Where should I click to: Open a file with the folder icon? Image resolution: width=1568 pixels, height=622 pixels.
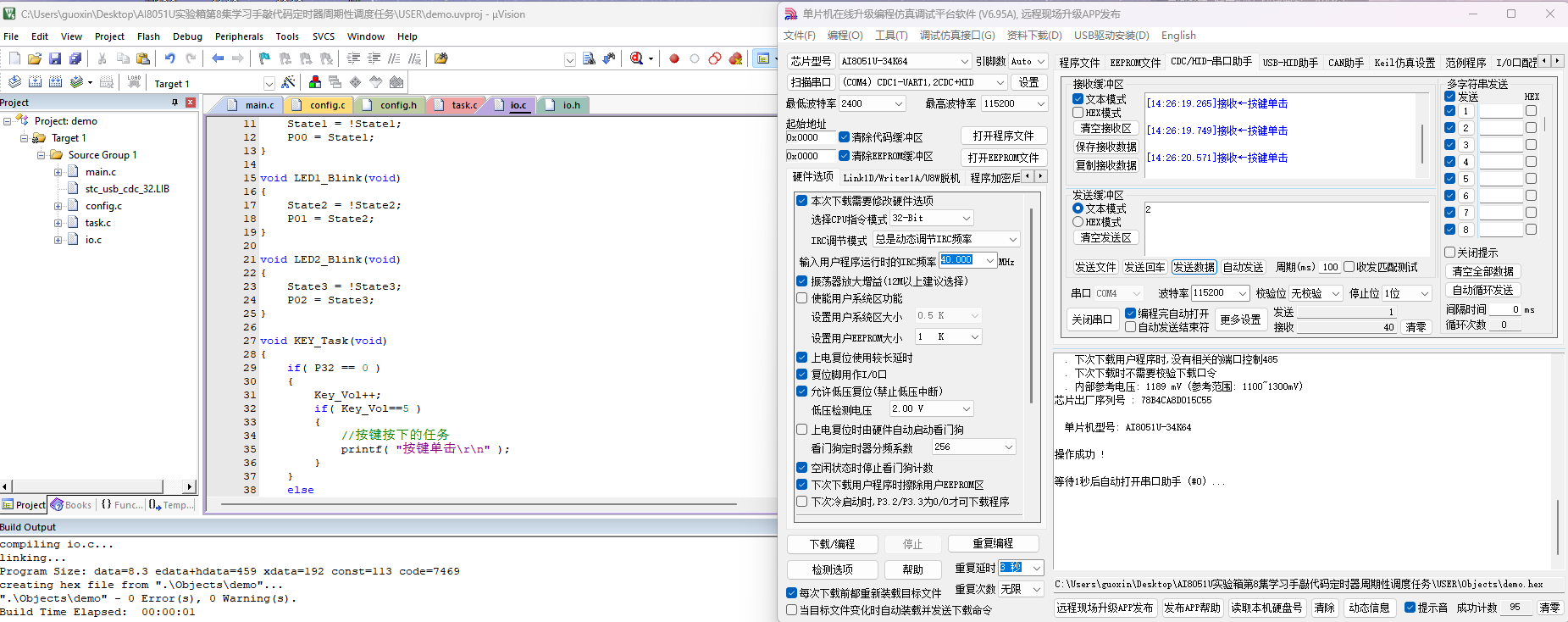35,58
